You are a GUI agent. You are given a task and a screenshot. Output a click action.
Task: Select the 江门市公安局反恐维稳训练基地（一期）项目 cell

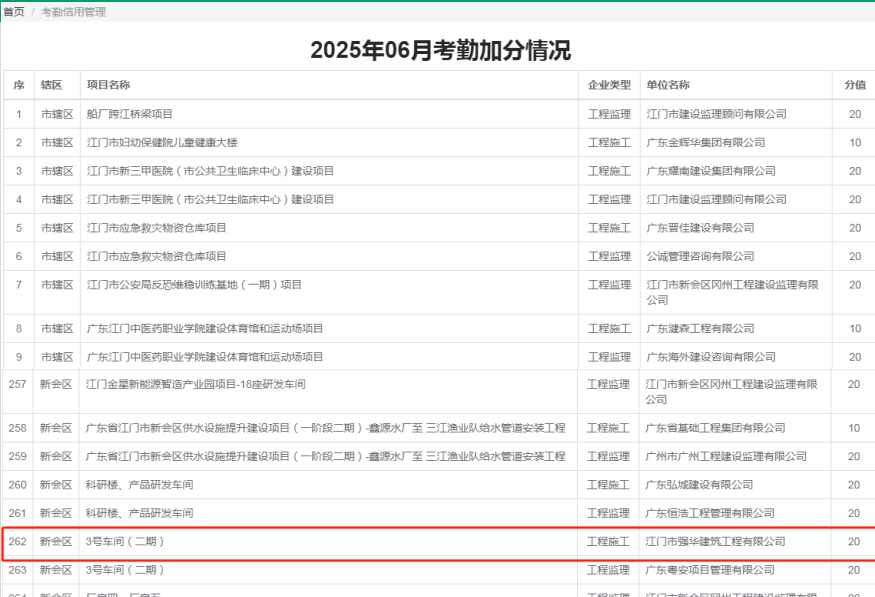tap(194, 285)
